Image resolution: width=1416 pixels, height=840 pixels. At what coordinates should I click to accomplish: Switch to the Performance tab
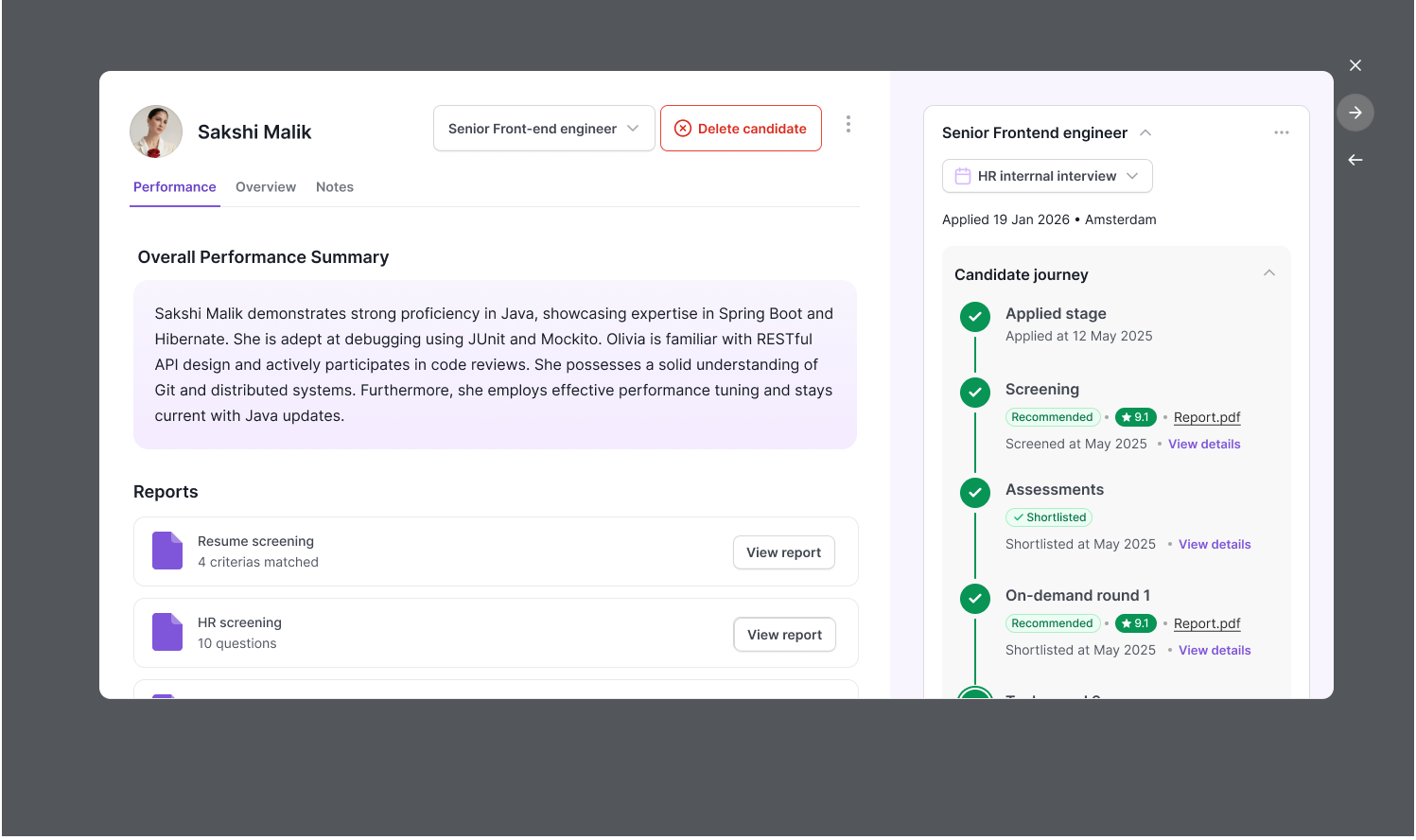click(x=175, y=187)
